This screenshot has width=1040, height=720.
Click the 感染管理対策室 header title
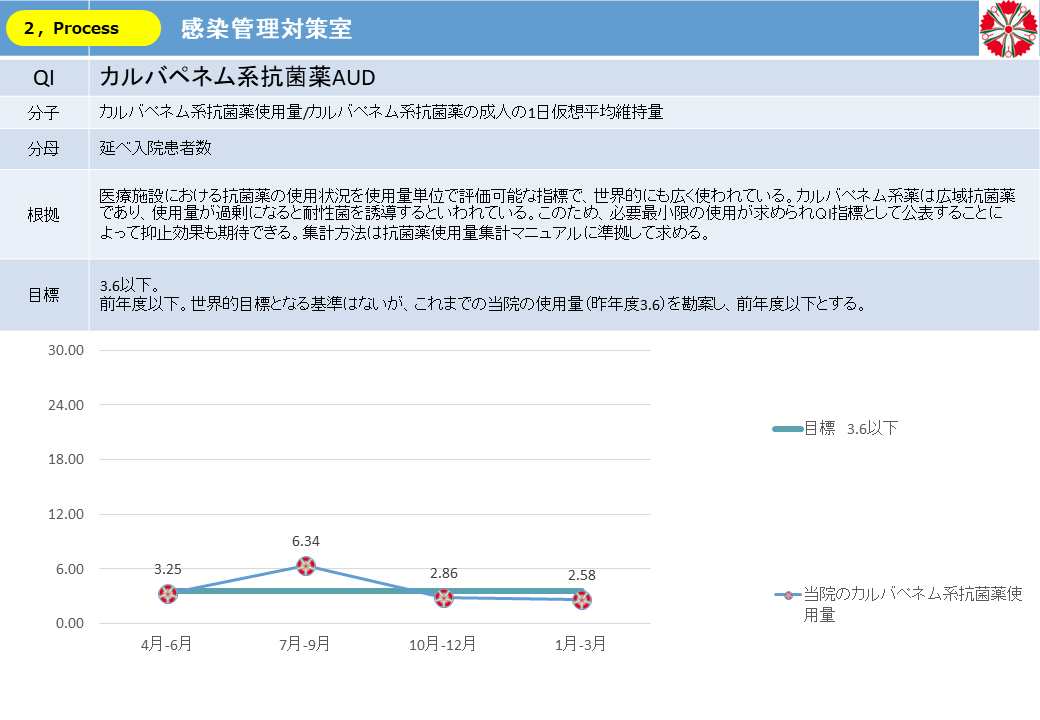[x=267, y=29]
